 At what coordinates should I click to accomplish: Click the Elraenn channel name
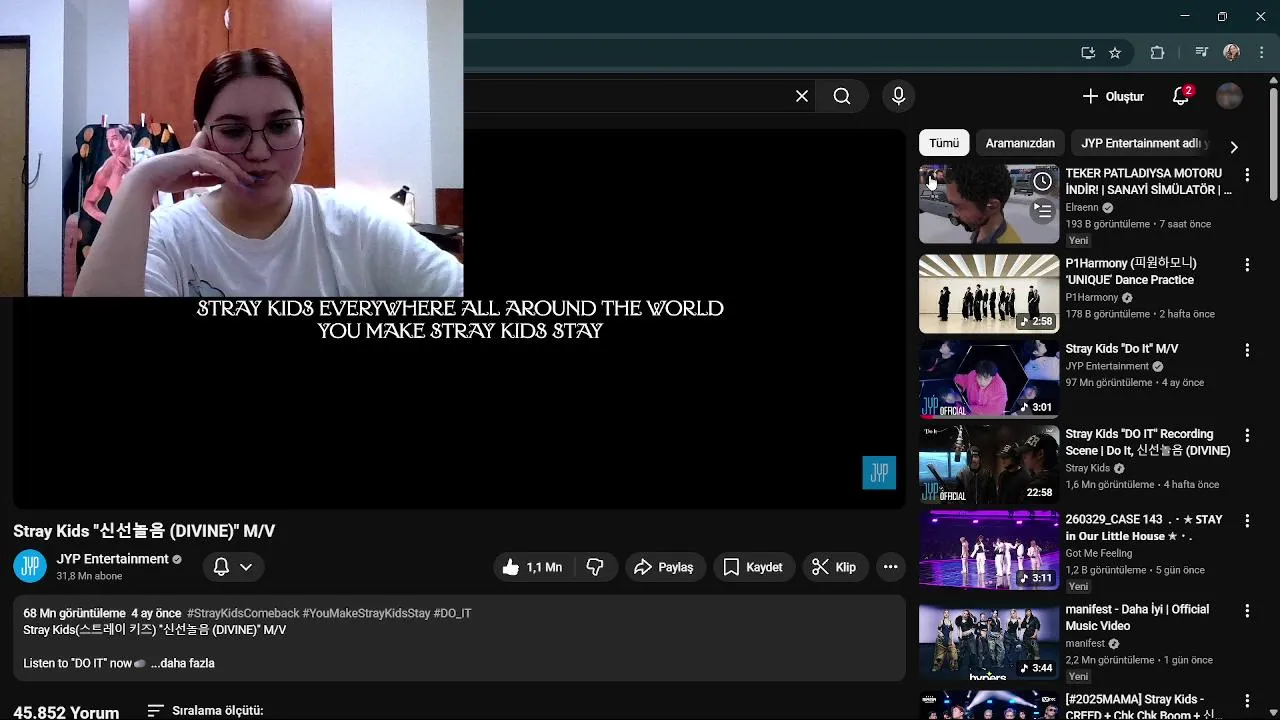click(x=1082, y=208)
